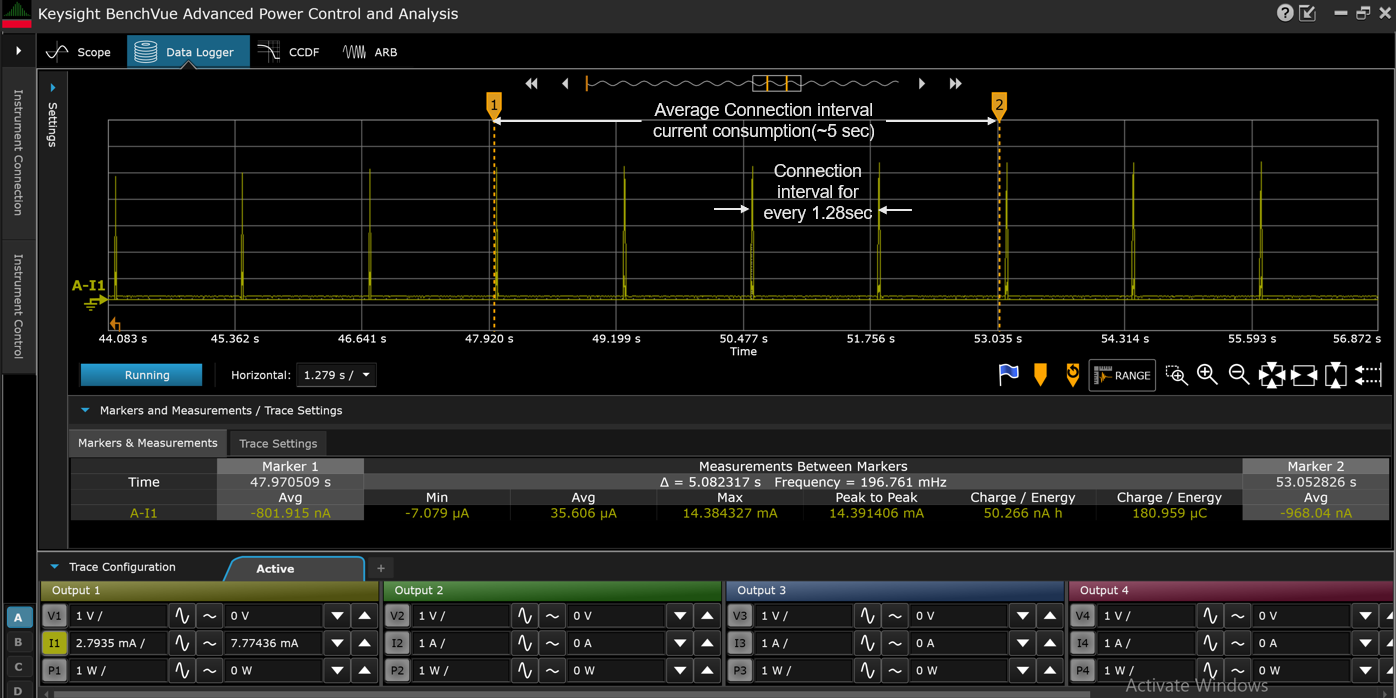Select the zoom-in magnifier tool
Viewport: 1396px width, 698px height.
click(1204, 375)
